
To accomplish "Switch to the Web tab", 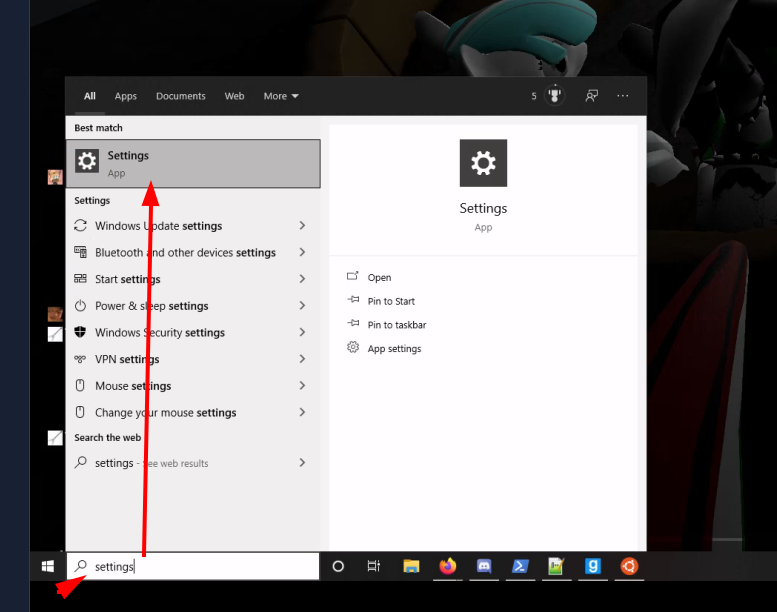I will pos(234,96).
